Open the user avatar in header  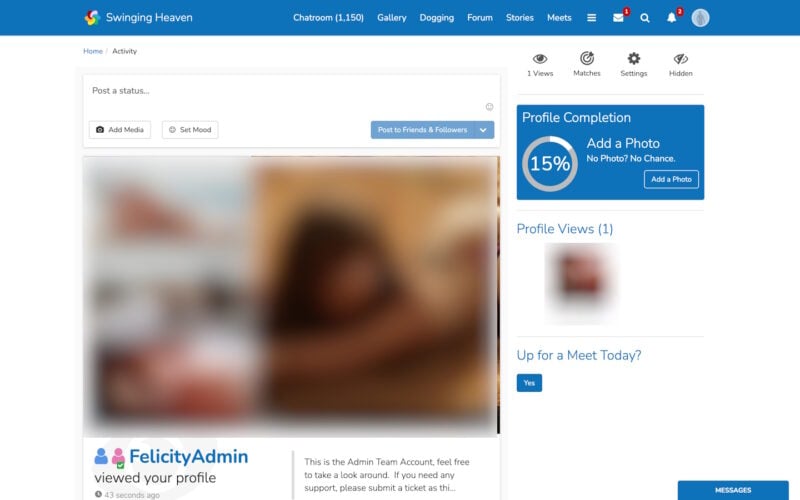point(701,18)
